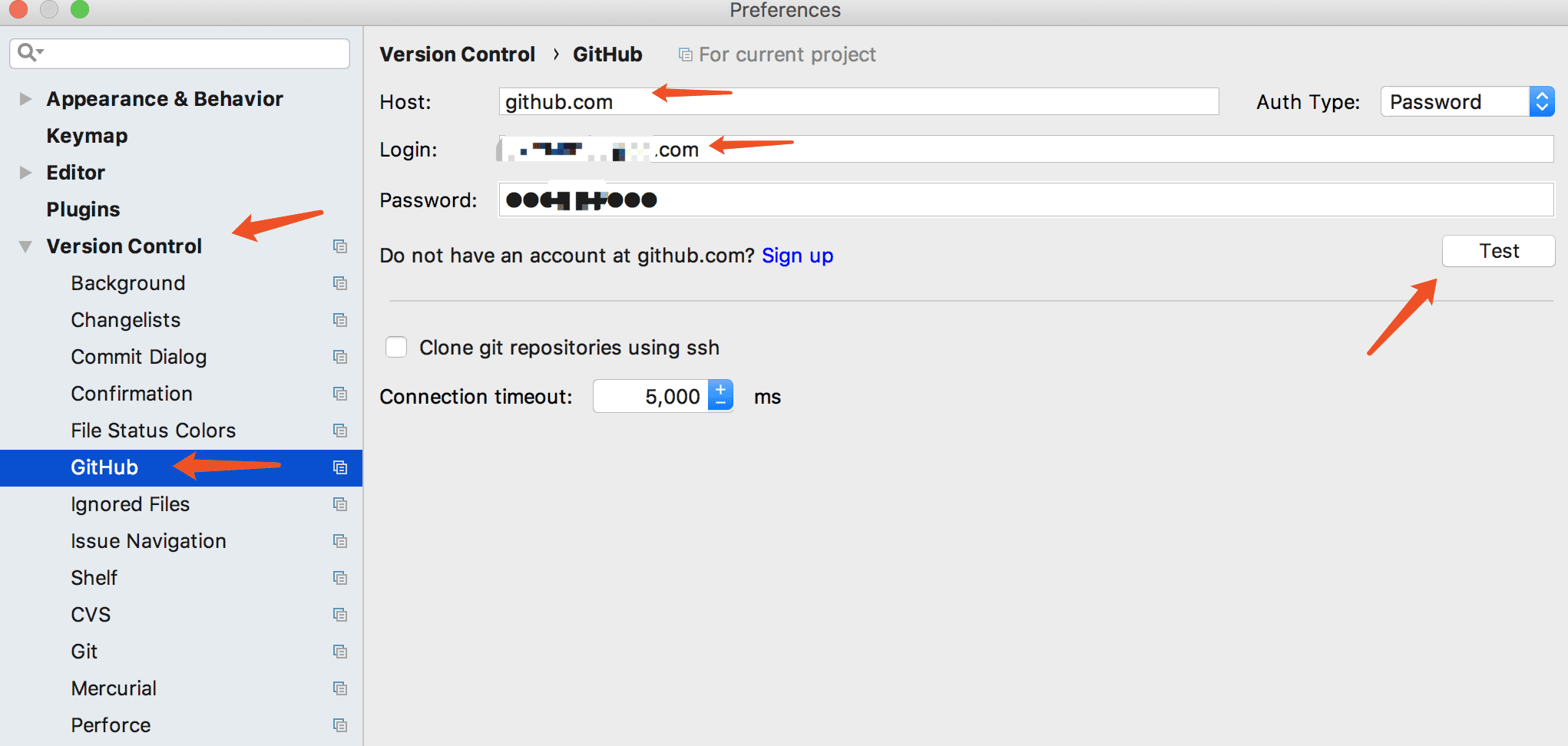1568x746 pixels.
Task: Click the Test connection button
Action: point(1498,251)
